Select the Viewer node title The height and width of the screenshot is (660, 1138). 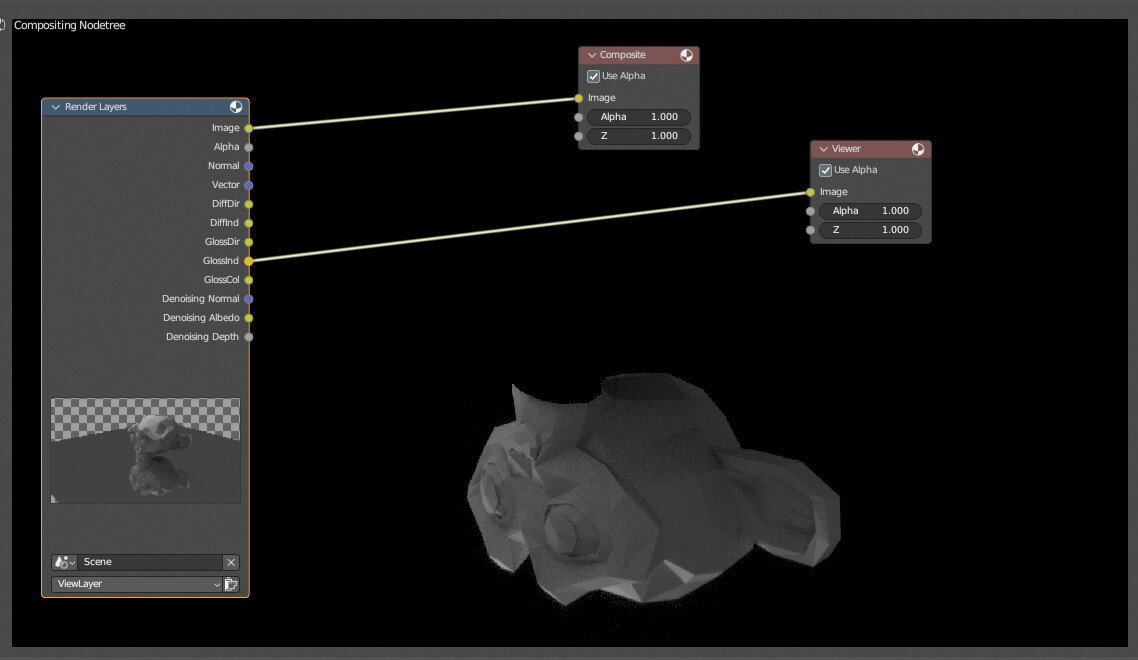[846, 149]
